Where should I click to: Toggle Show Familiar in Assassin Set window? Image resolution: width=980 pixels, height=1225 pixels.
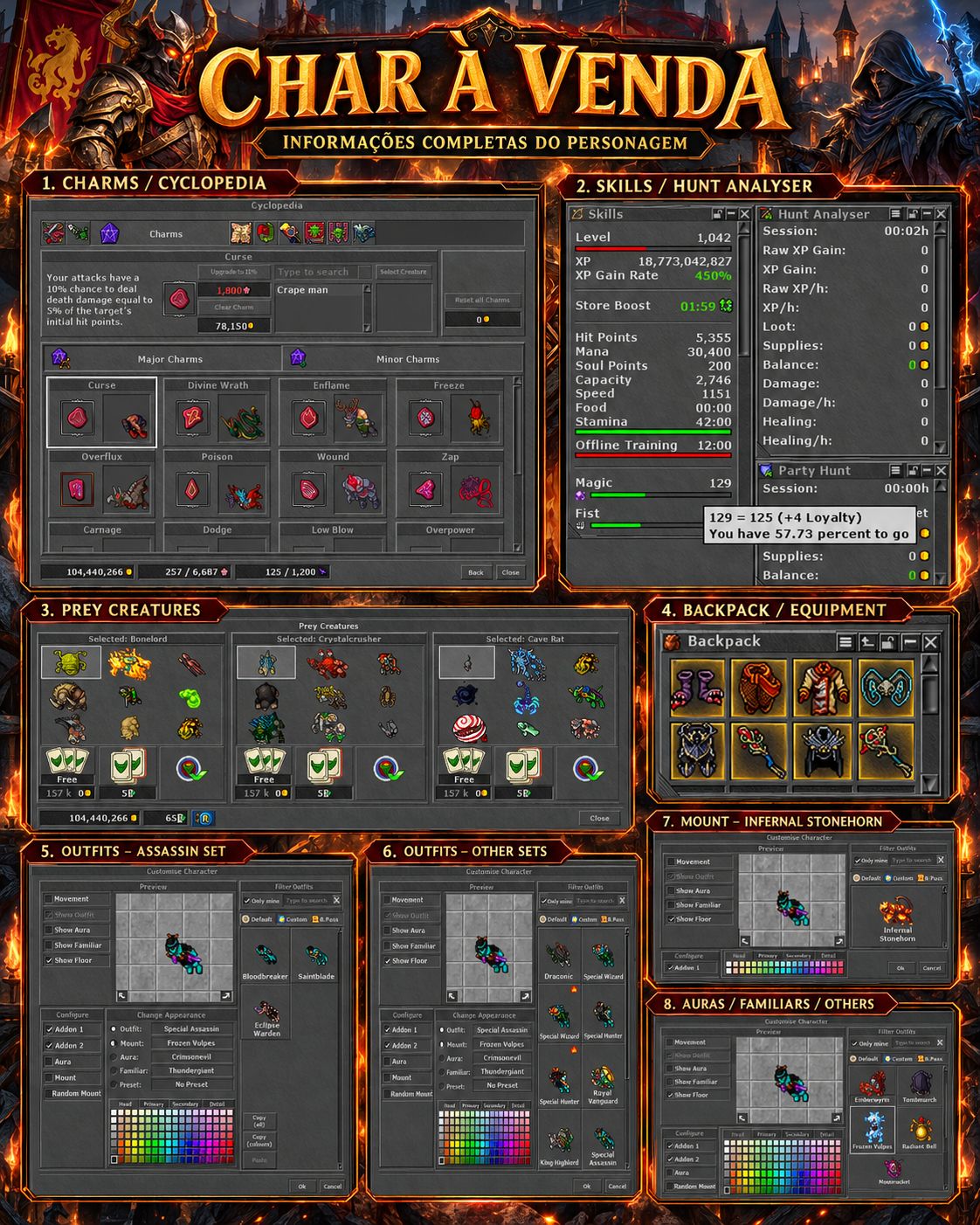click(x=50, y=945)
